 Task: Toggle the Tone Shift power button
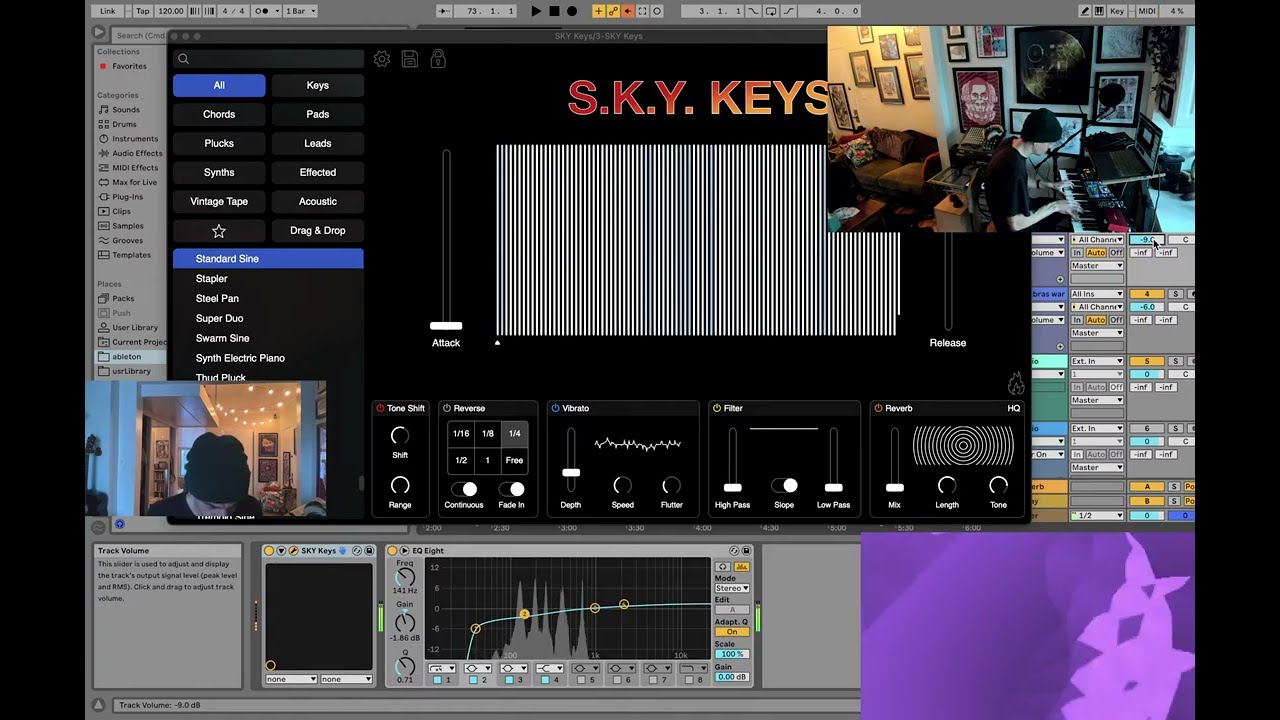click(x=380, y=408)
